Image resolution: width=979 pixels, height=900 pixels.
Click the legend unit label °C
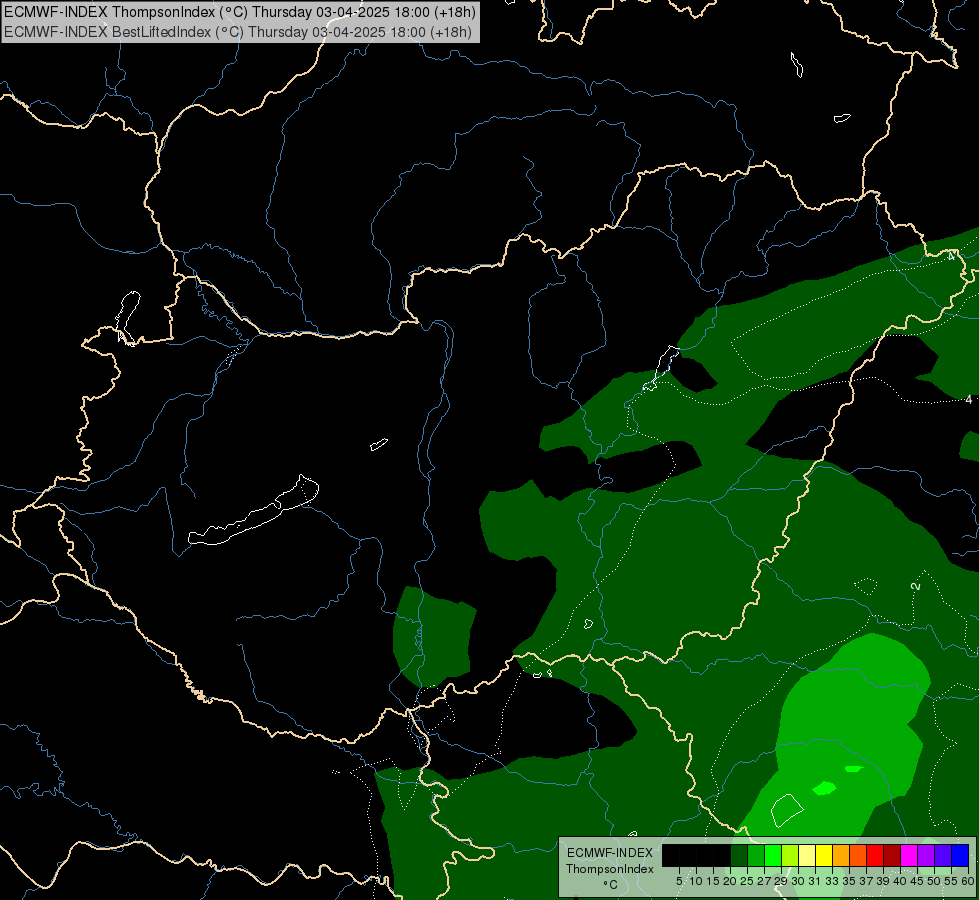(610, 885)
